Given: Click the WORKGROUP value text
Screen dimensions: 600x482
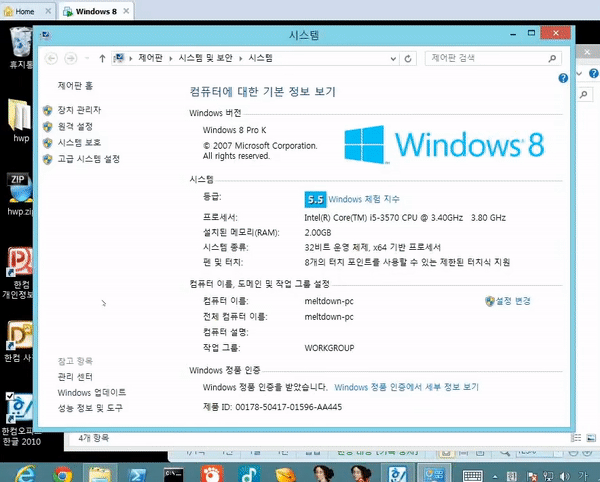Looking at the screenshot, I should (329, 348).
